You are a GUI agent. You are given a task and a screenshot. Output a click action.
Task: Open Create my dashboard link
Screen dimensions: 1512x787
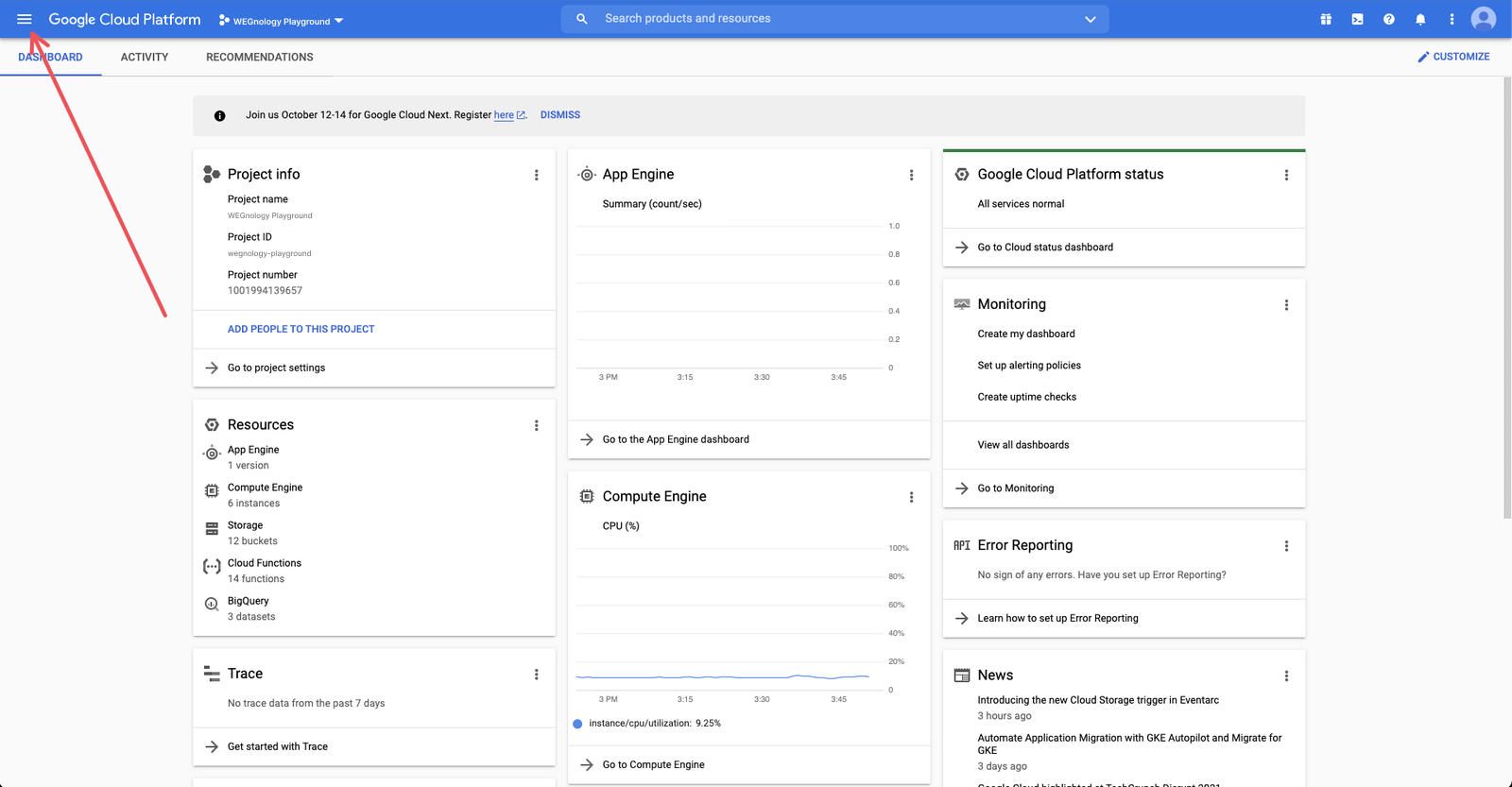click(1026, 334)
